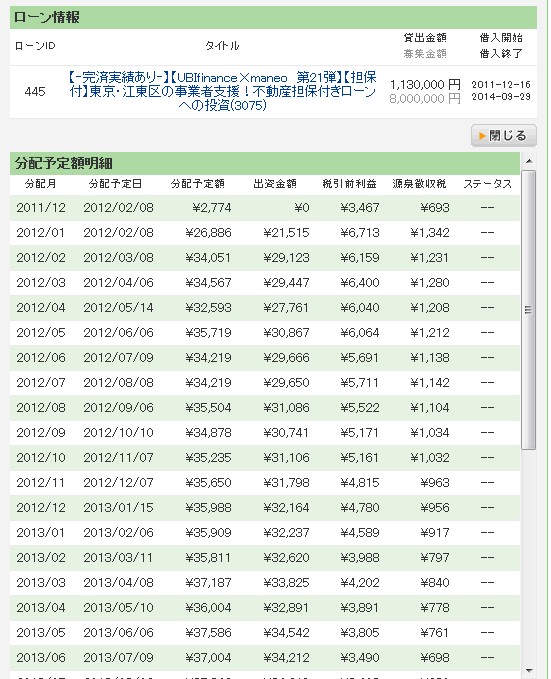The image size is (551, 679).
Task: Click the 分配月 column header
Action: tap(41, 184)
